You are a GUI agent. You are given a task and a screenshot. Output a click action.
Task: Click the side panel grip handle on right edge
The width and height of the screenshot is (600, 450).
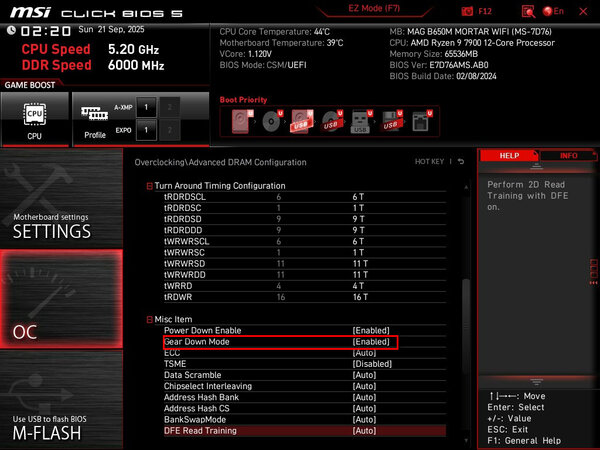pos(593,272)
